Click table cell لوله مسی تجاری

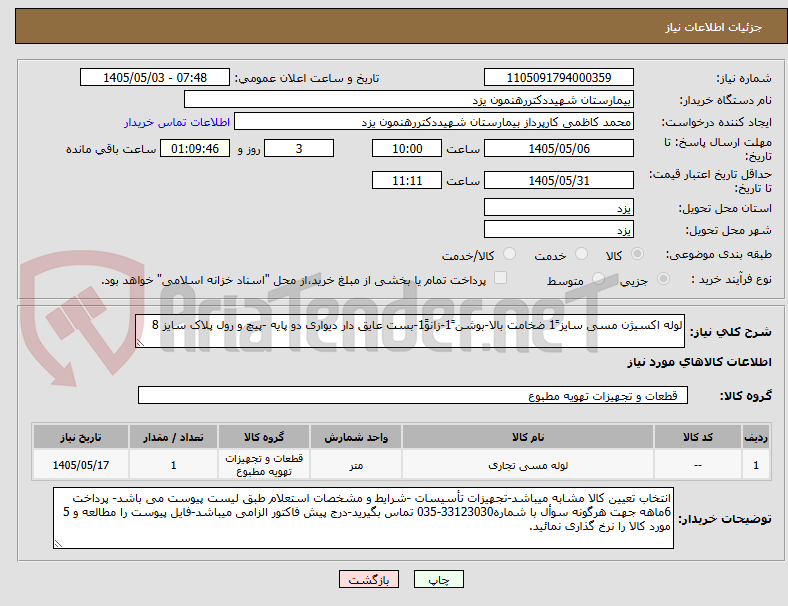coord(528,465)
